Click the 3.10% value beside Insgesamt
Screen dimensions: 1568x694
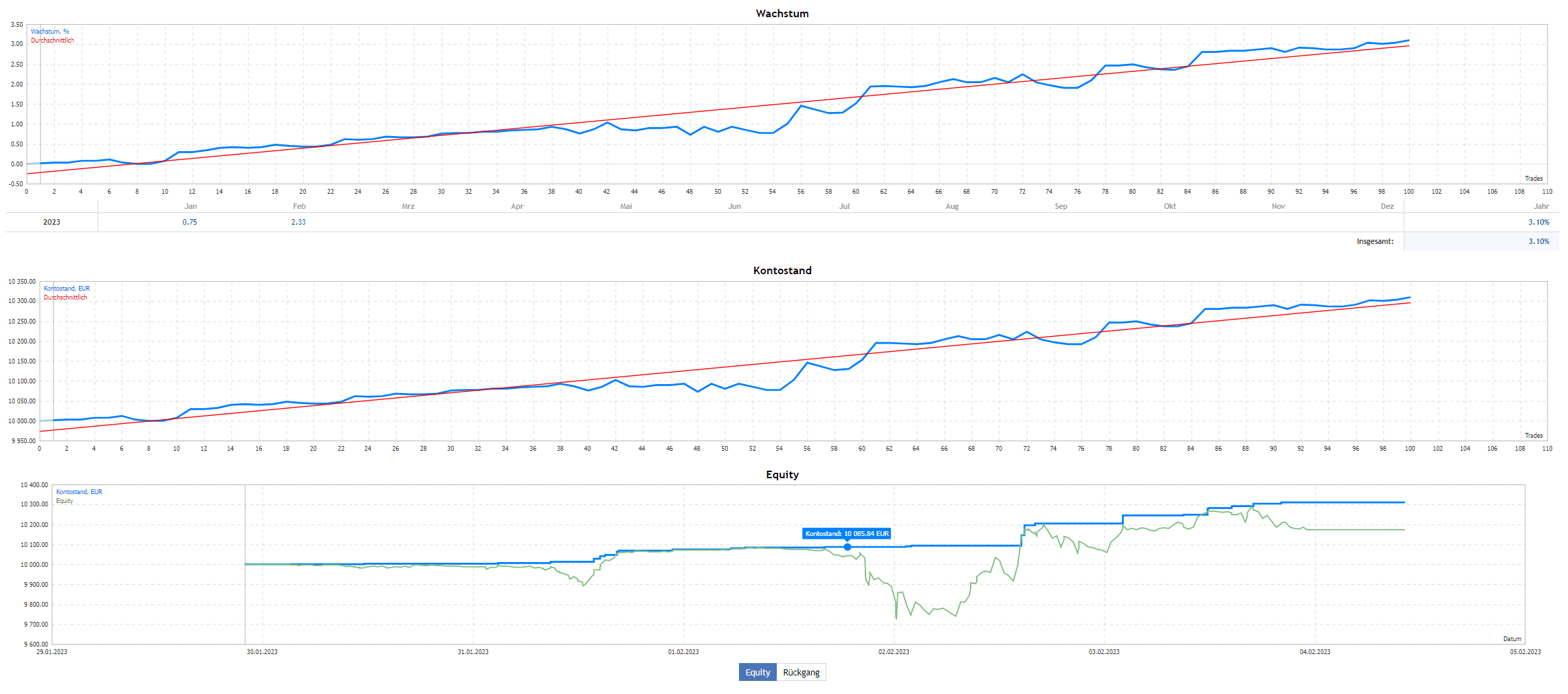click(x=1538, y=241)
